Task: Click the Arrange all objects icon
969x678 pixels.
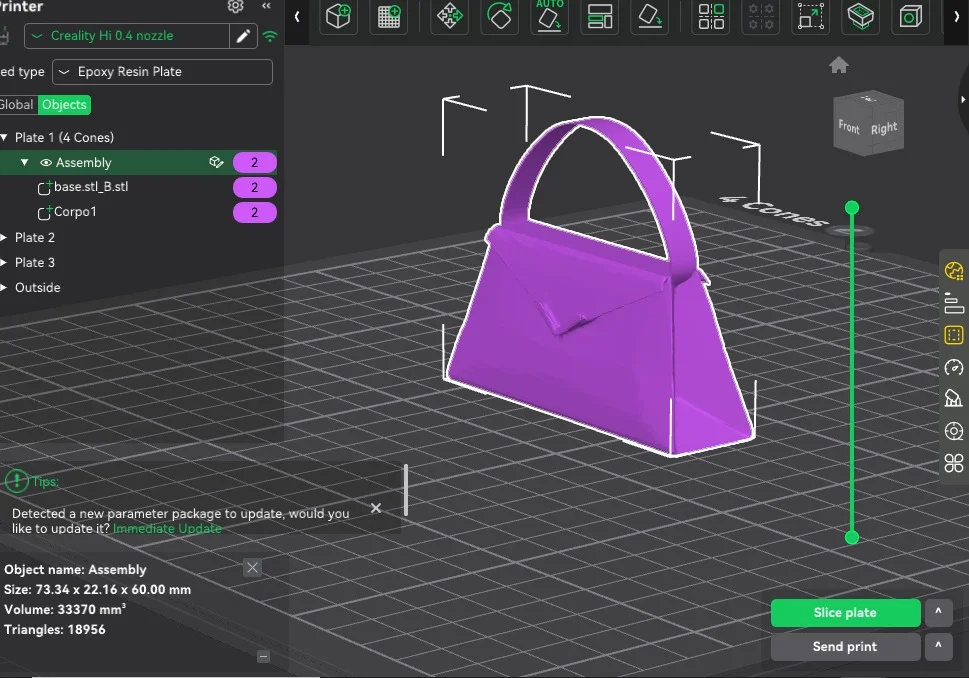Action: [600, 17]
